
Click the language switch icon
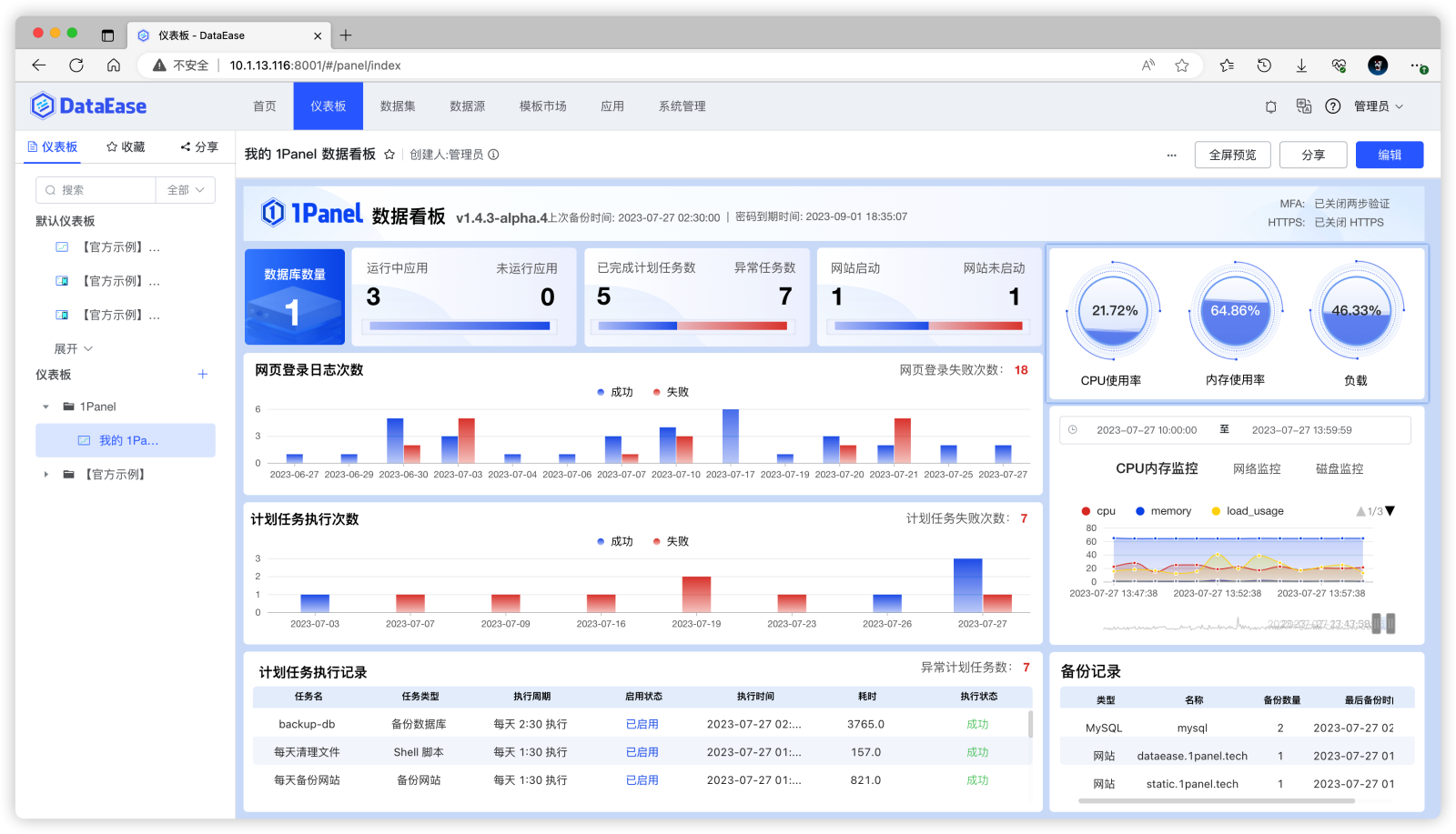pyautogui.click(x=1304, y=106)
